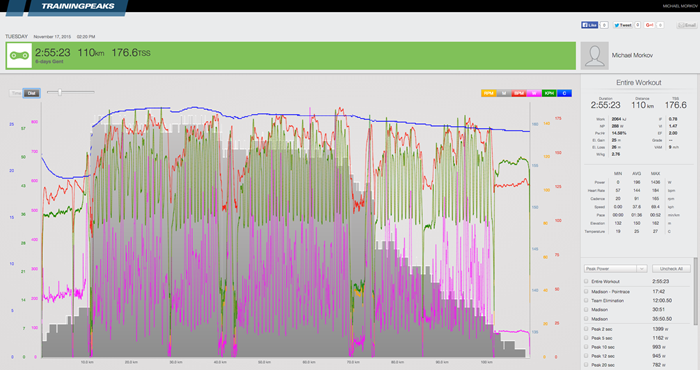700x370 pixels.
Task: Check the Peak 12 sec checkbox
Action: tap(586, 356)
